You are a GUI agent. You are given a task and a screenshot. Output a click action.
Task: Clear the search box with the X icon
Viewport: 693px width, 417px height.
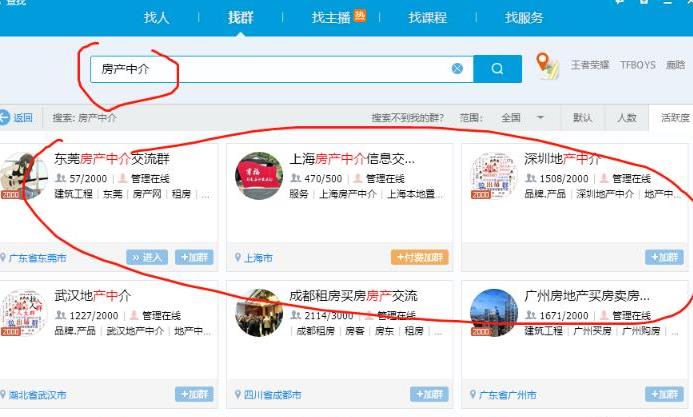pos(457,69)
